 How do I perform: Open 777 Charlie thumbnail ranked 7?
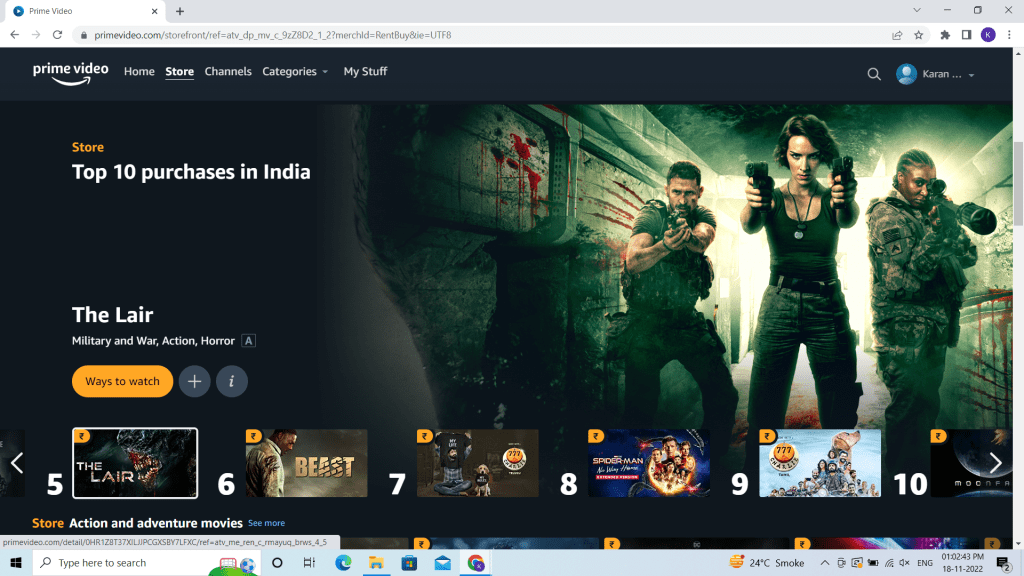click(477, 463)
